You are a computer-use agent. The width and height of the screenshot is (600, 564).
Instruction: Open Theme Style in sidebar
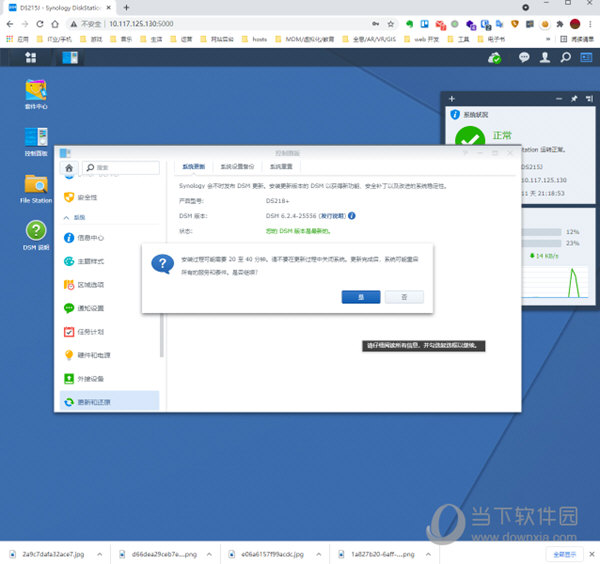tap(109, 261)
